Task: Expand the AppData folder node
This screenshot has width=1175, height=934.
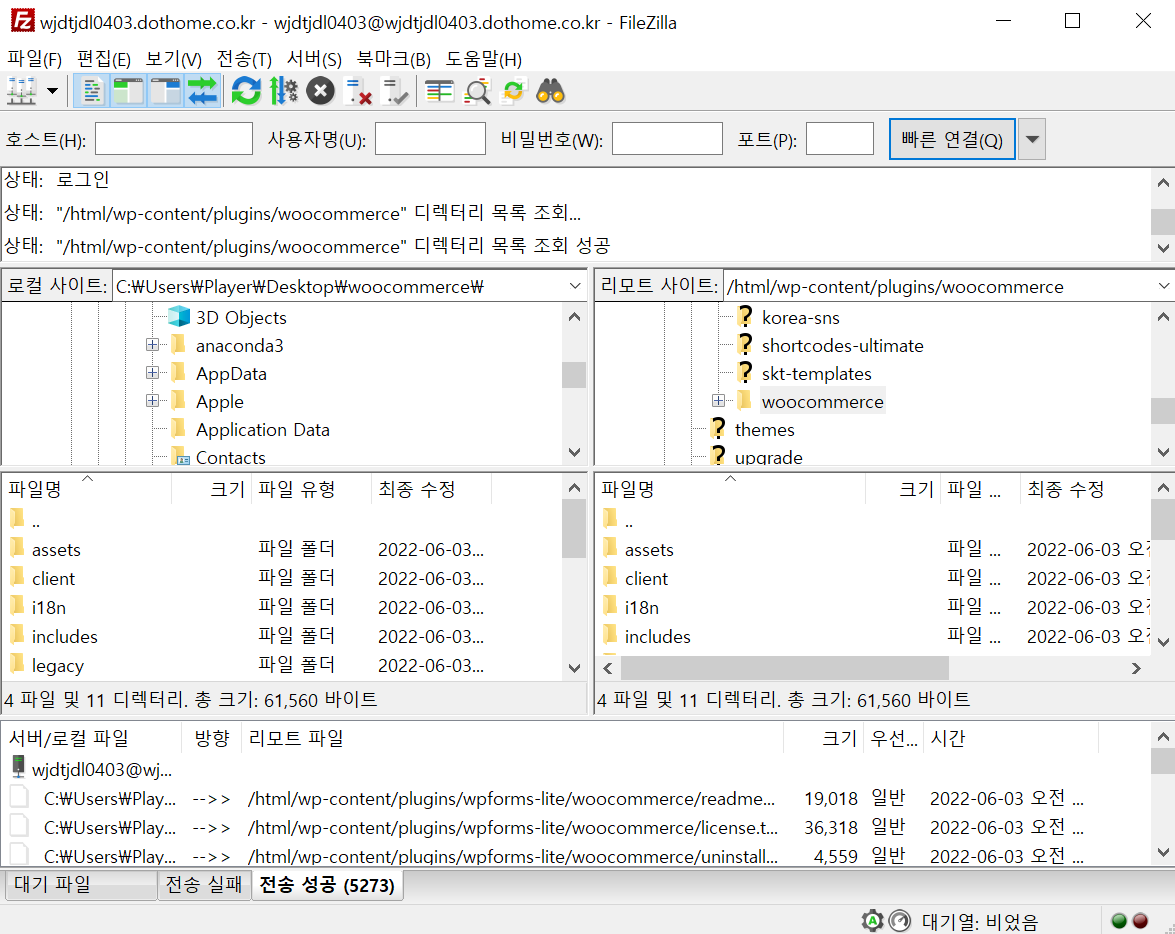Action: [x=152, y=373]
